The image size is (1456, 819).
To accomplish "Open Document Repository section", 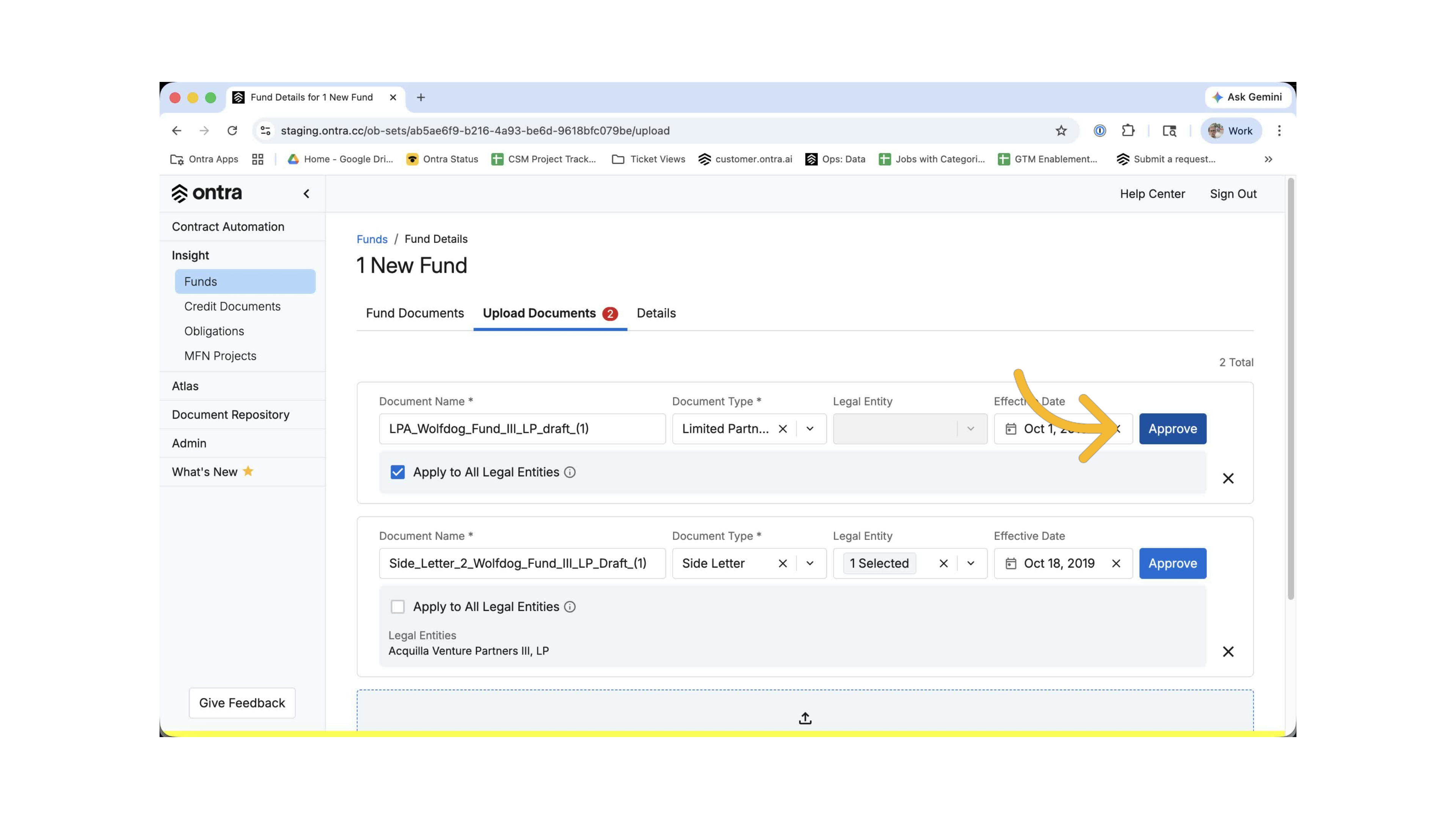I will click(230, 415).
